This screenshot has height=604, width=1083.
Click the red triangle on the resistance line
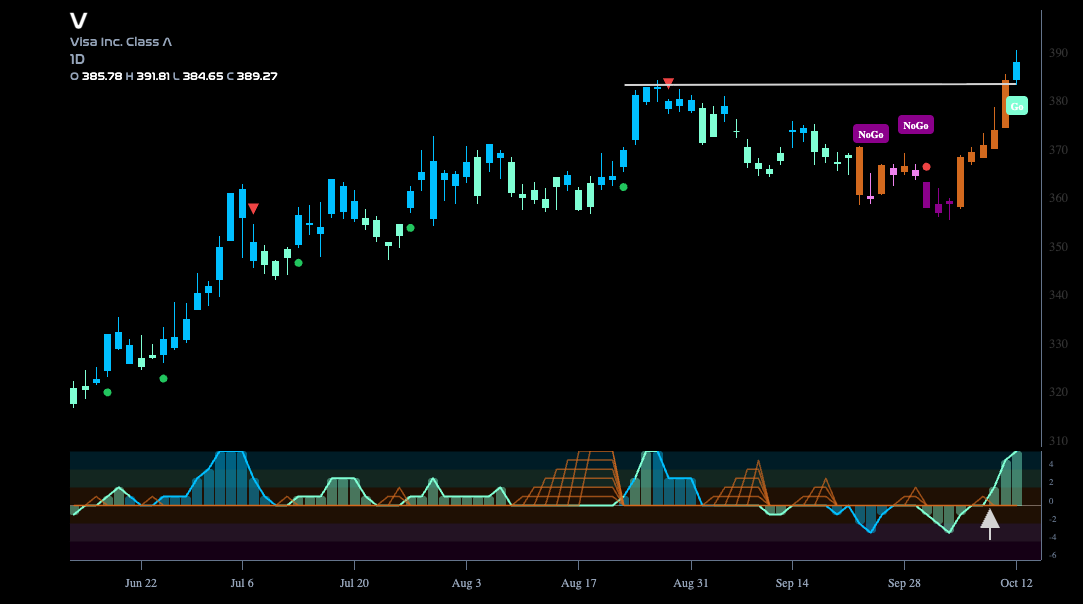668,83
